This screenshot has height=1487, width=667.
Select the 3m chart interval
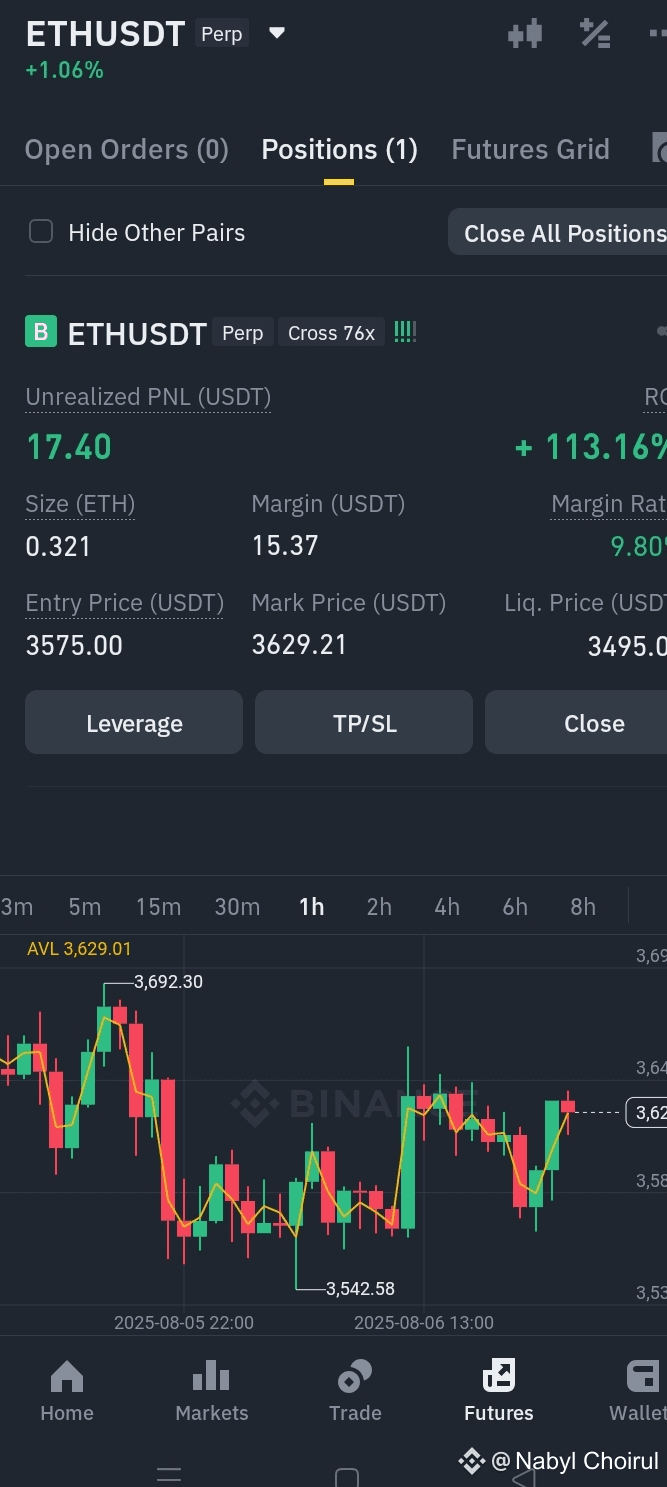17,907
